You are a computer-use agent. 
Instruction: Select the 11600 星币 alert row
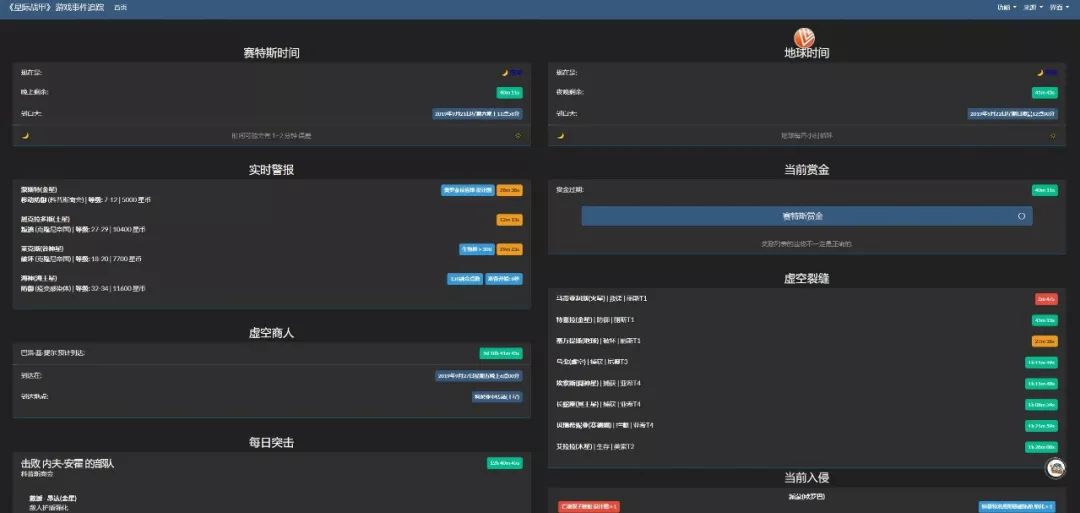[x=271, y=283]
